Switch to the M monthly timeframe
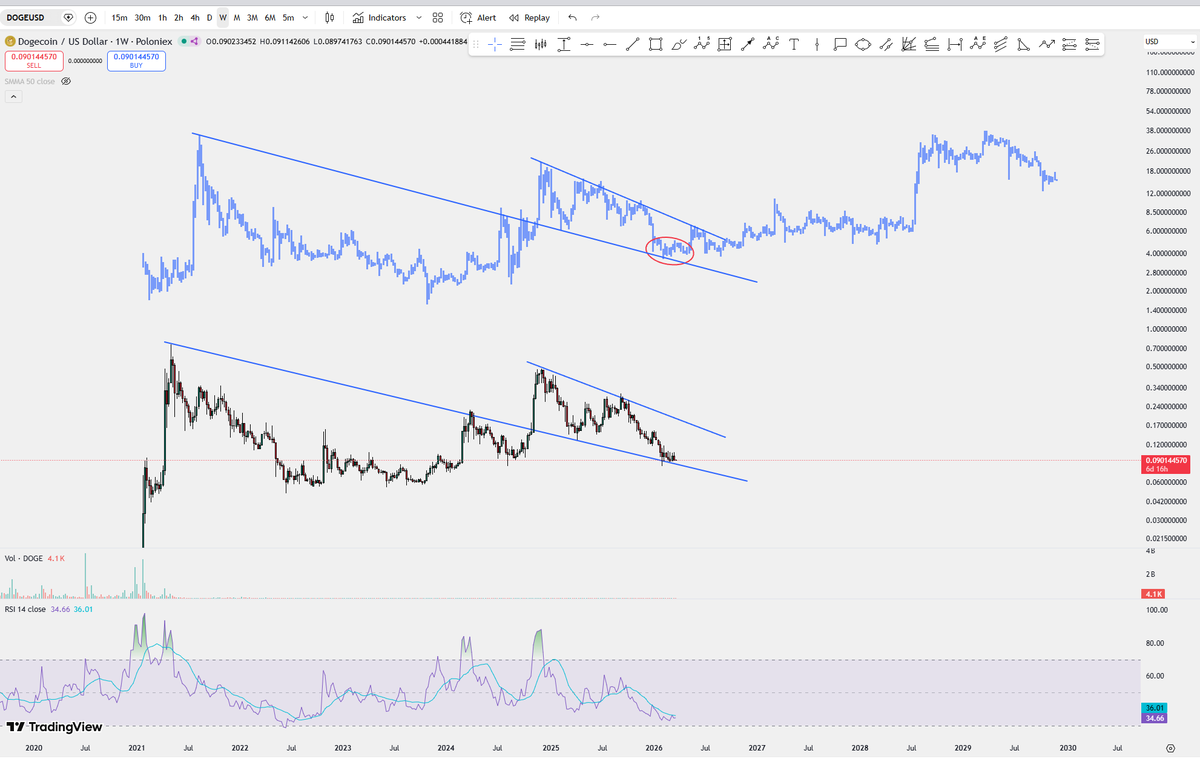This screenshot has width=1200, height=759. 237,17
